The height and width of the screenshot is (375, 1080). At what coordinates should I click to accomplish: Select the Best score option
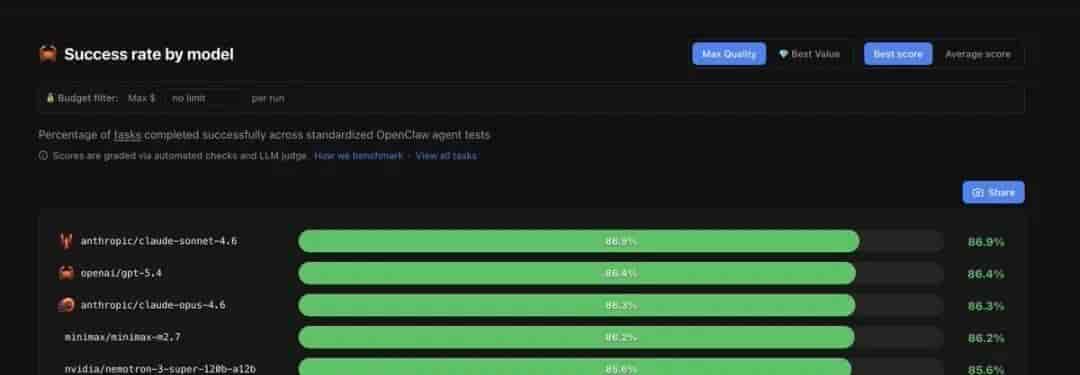pos(898,54)
